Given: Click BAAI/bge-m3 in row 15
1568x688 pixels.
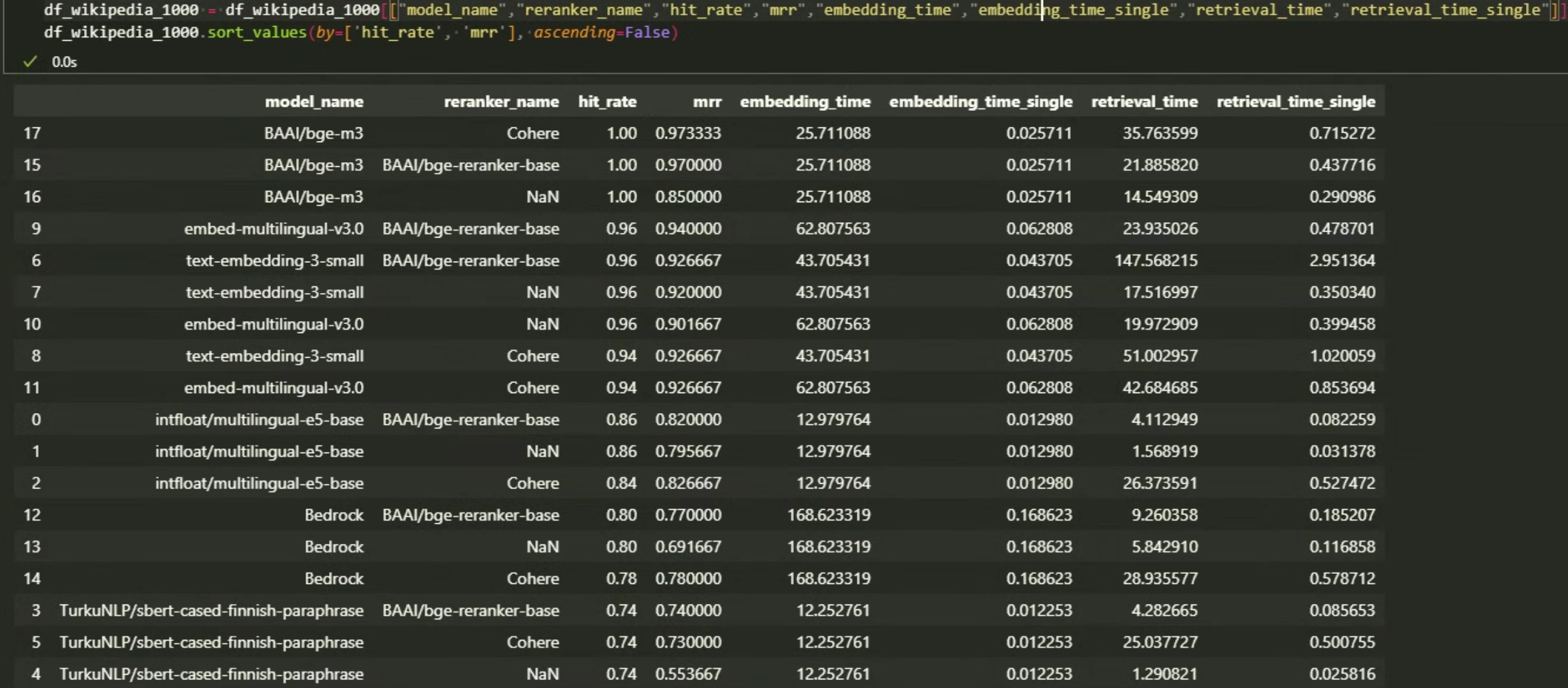Looking at the screenshot, I should coord(314,165).
